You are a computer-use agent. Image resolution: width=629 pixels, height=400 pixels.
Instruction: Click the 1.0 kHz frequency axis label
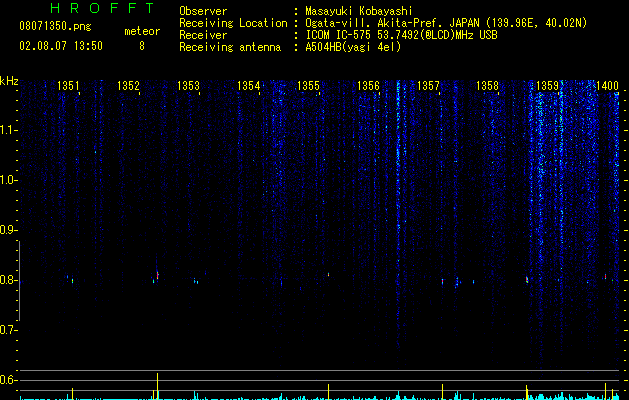pos(9,180)
